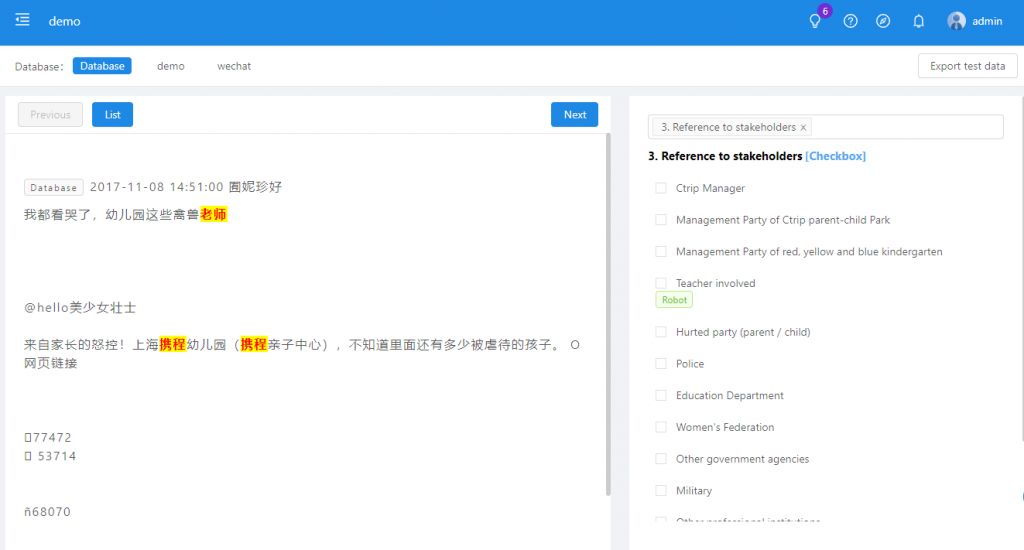Viewport: 1024px width, 550px height.
Task: Remove the '3. Reference to stakeholders' tag
Action: coord(803,128)
